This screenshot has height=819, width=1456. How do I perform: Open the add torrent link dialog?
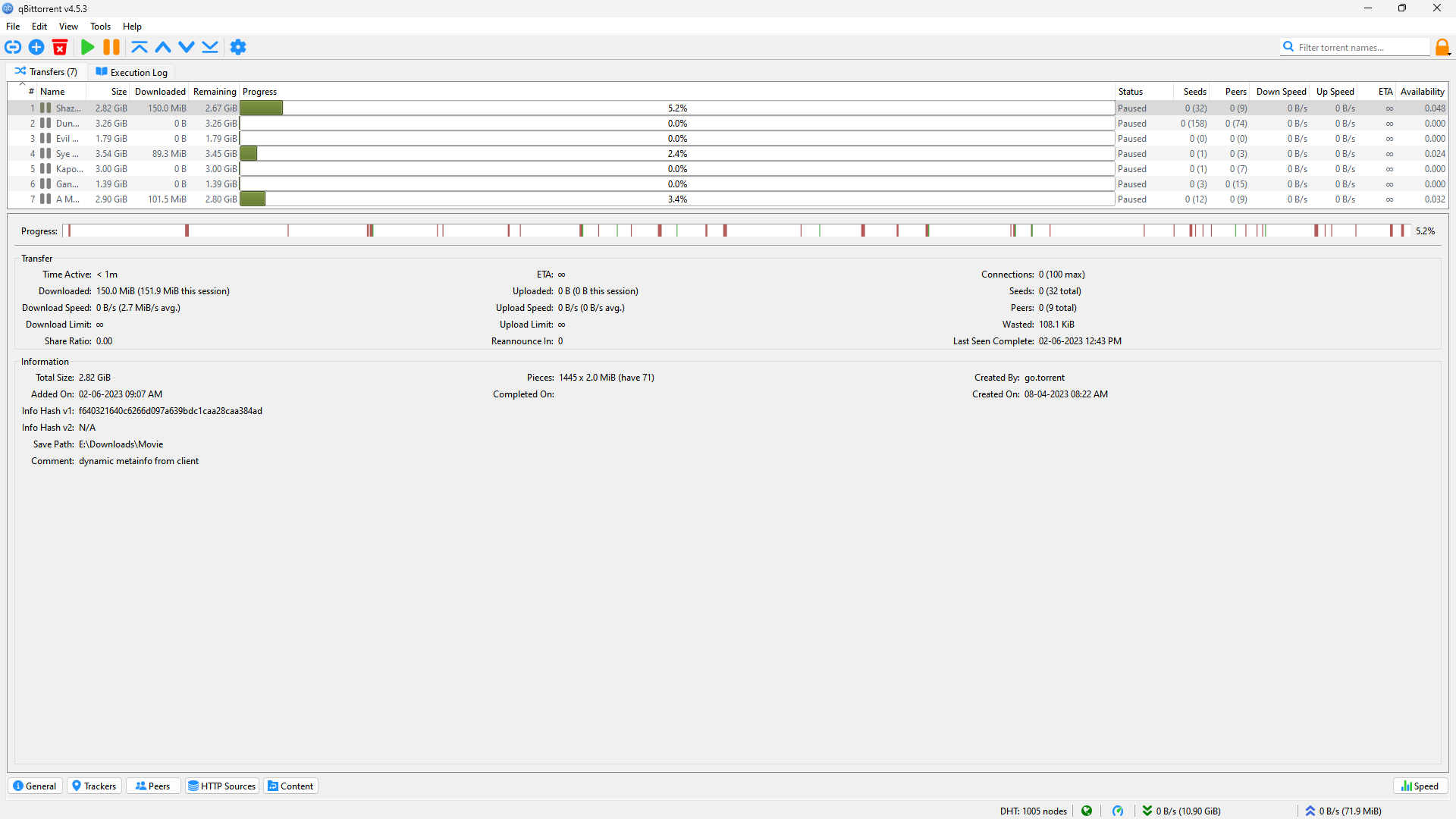13,47
